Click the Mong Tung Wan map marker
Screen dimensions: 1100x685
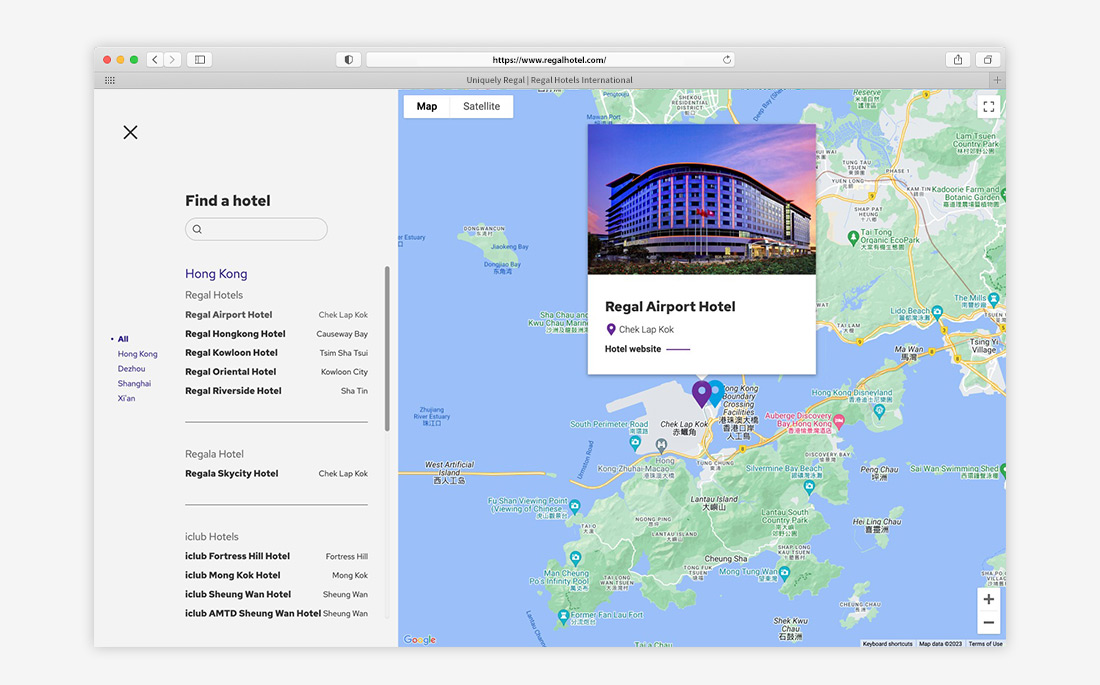[785, 573]
